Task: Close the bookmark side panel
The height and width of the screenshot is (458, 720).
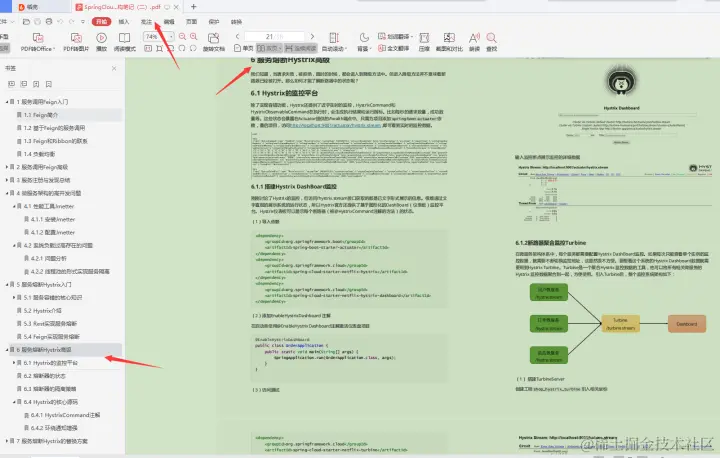Action: click(114, 68)
